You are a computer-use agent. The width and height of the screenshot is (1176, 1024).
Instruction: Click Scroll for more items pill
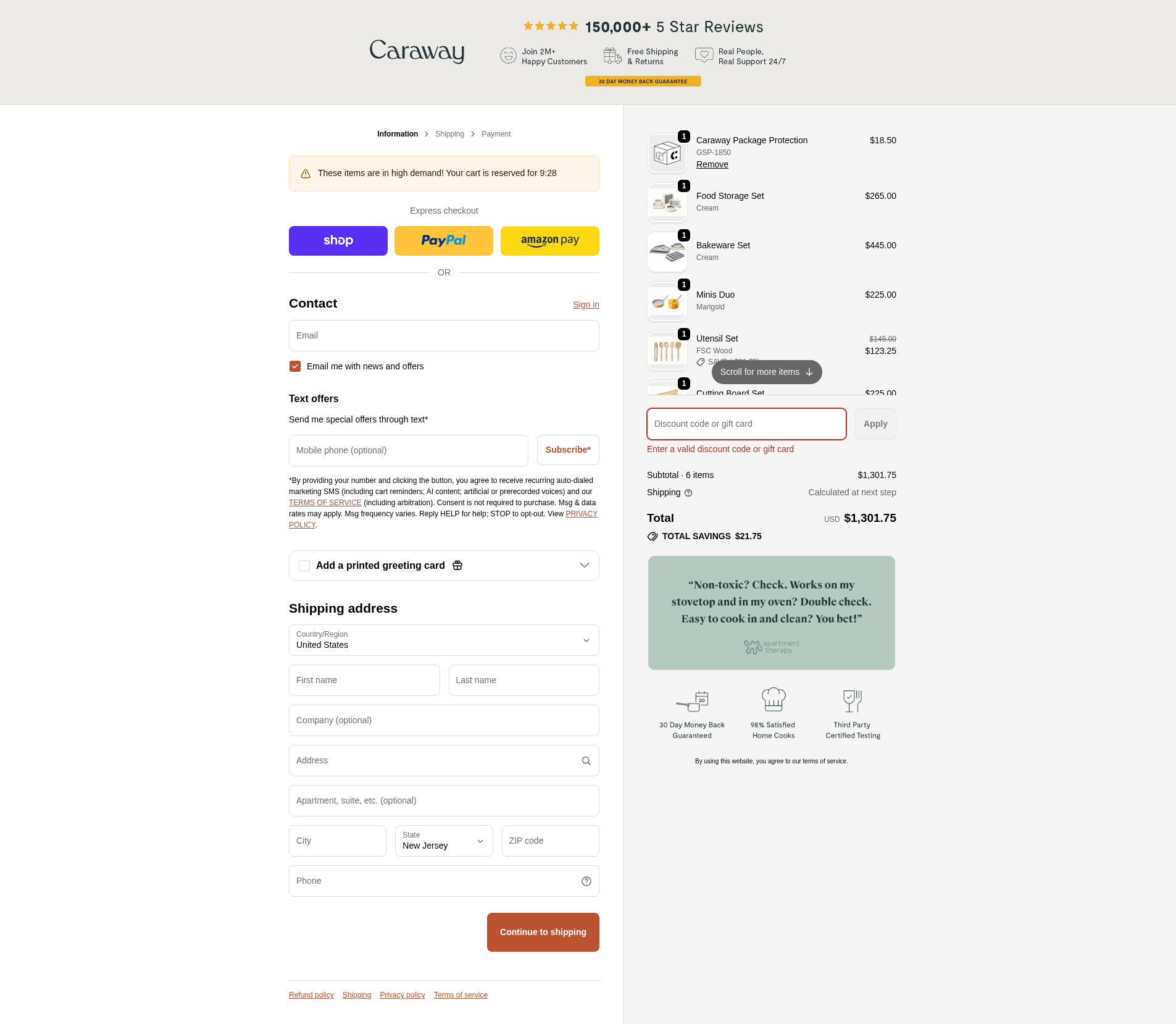(x=766, y=372)
